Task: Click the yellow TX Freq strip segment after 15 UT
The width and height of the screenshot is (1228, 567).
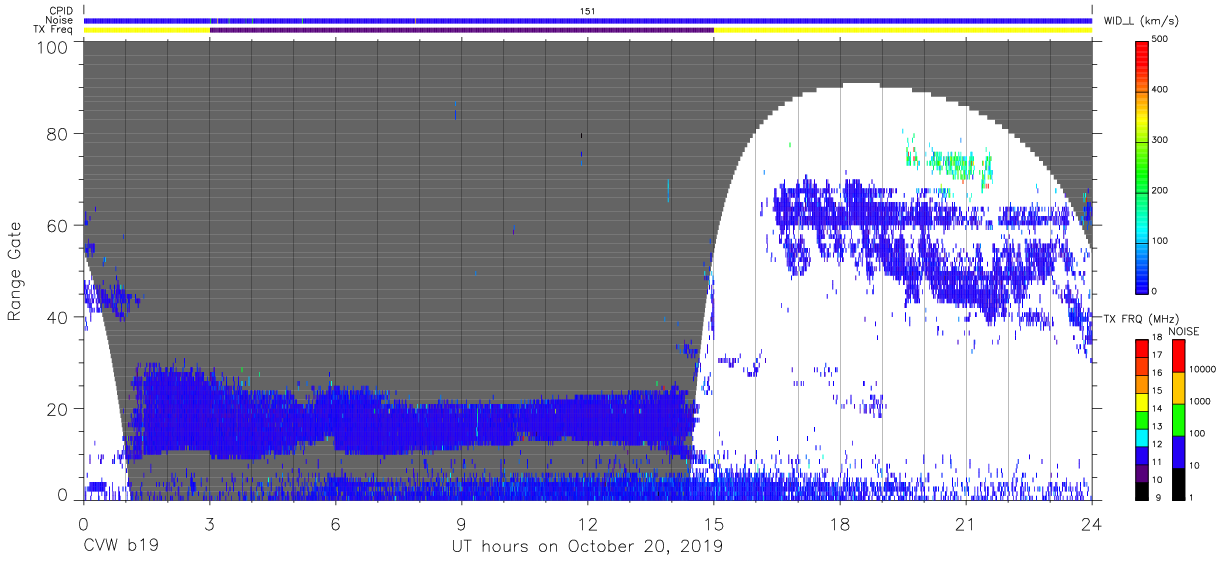Action: click(x=903, y=30)
